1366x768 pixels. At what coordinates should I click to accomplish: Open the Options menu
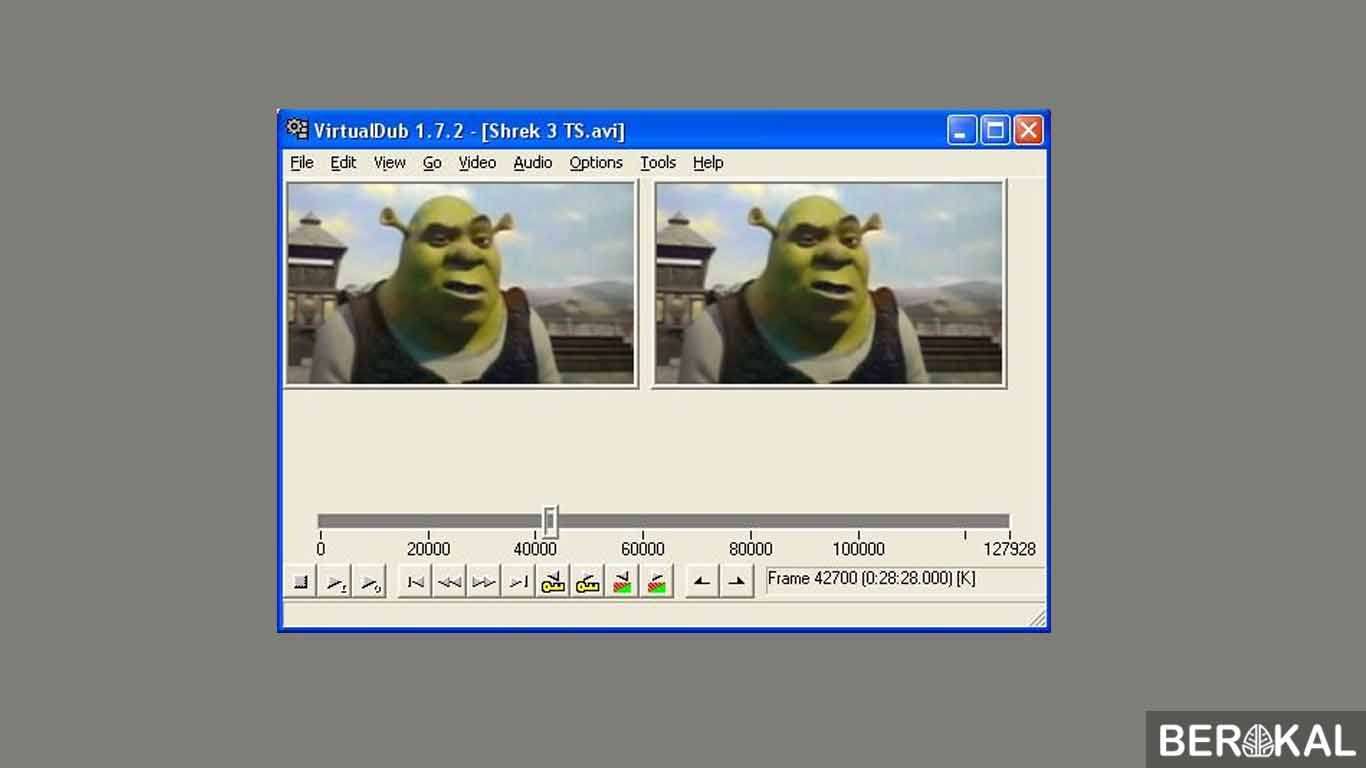(x=596, y=163)
